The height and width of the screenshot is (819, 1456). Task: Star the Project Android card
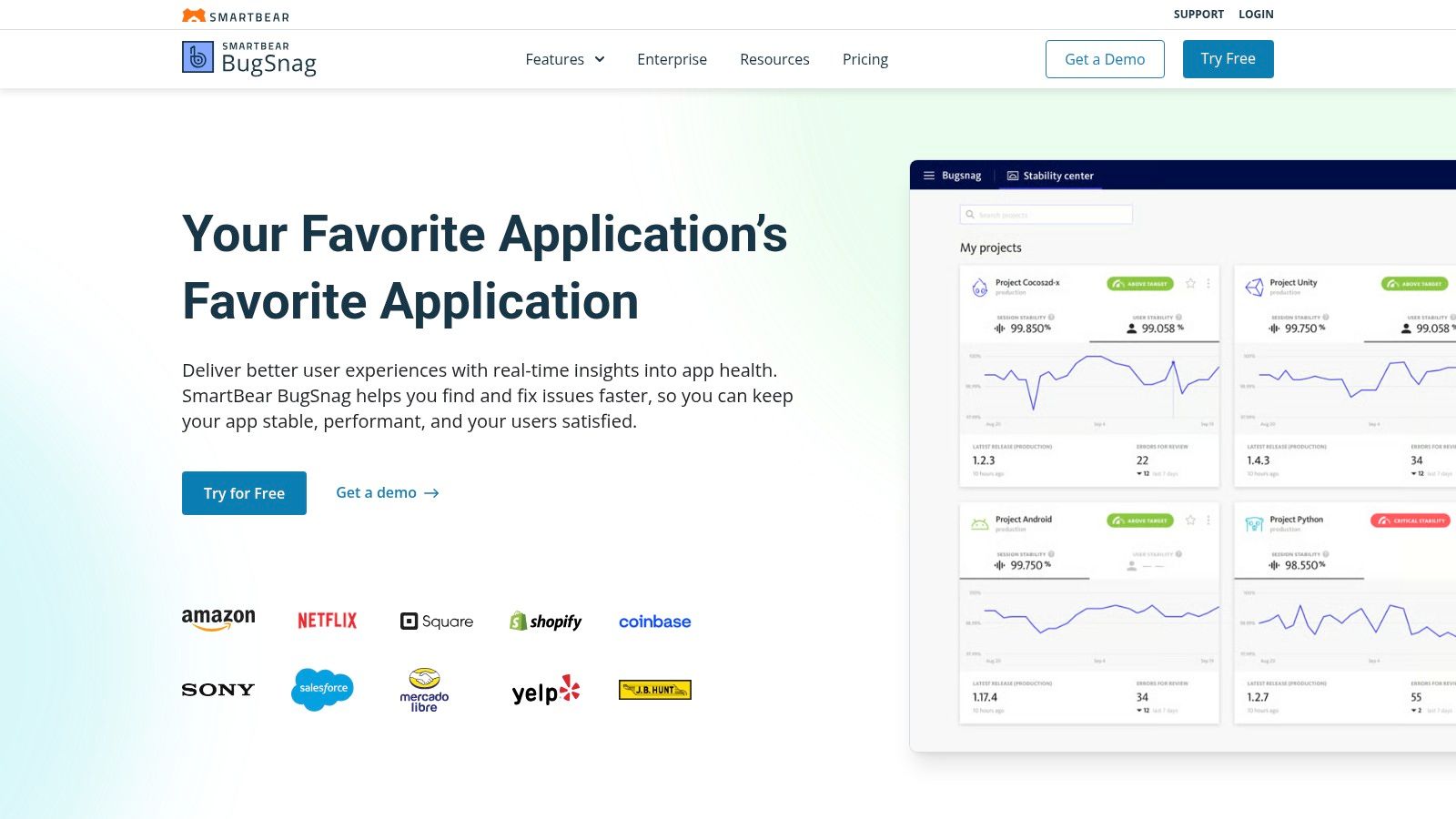[x=1190, y=520]
